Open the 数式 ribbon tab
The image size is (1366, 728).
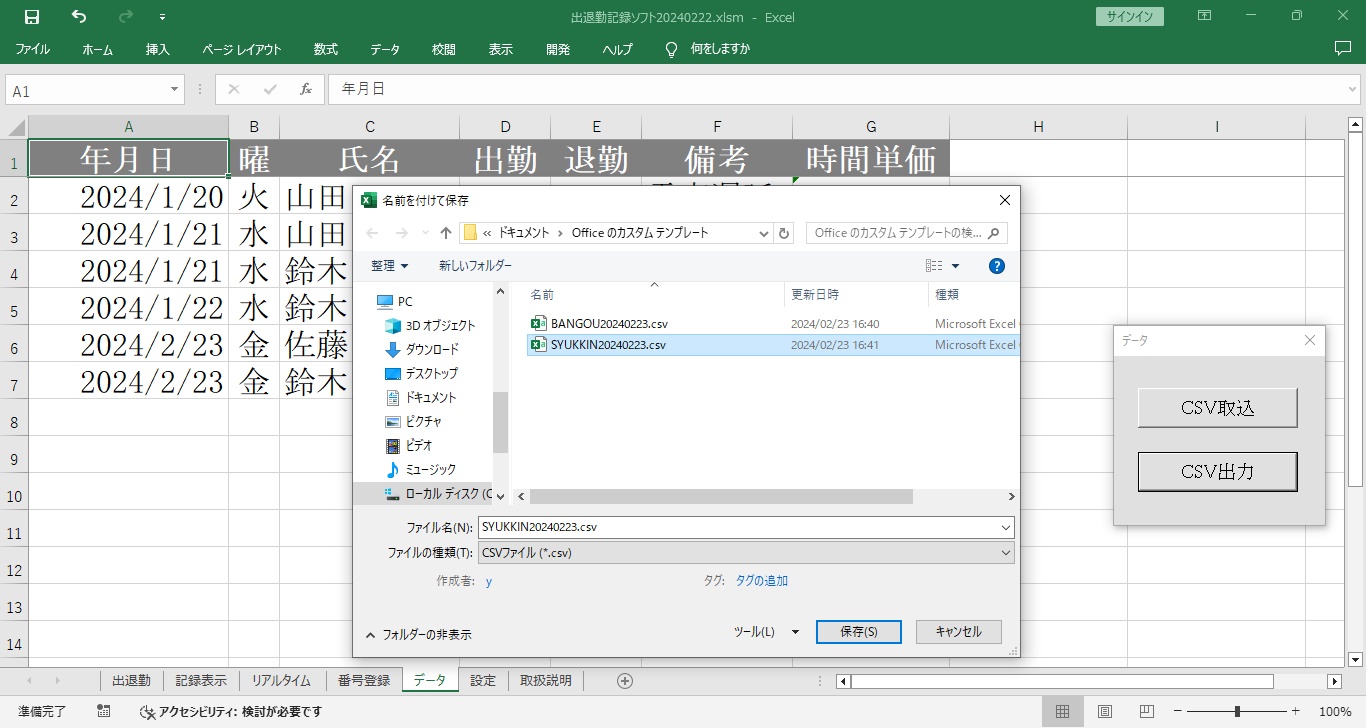[325, 49]
